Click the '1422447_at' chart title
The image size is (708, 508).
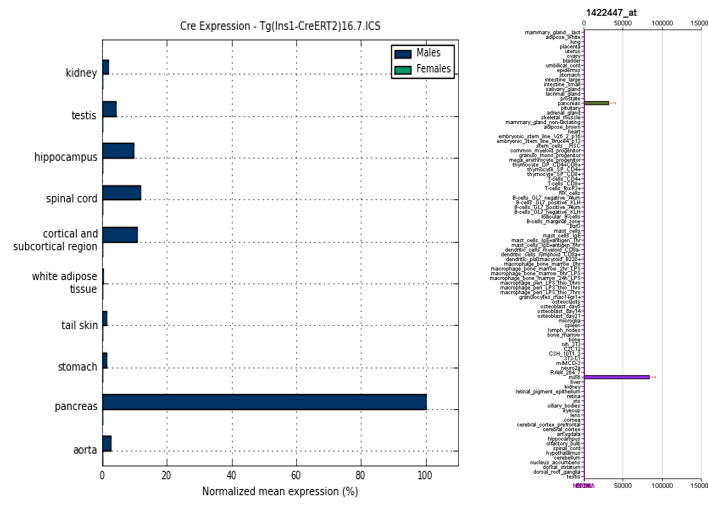pos(611,13)
